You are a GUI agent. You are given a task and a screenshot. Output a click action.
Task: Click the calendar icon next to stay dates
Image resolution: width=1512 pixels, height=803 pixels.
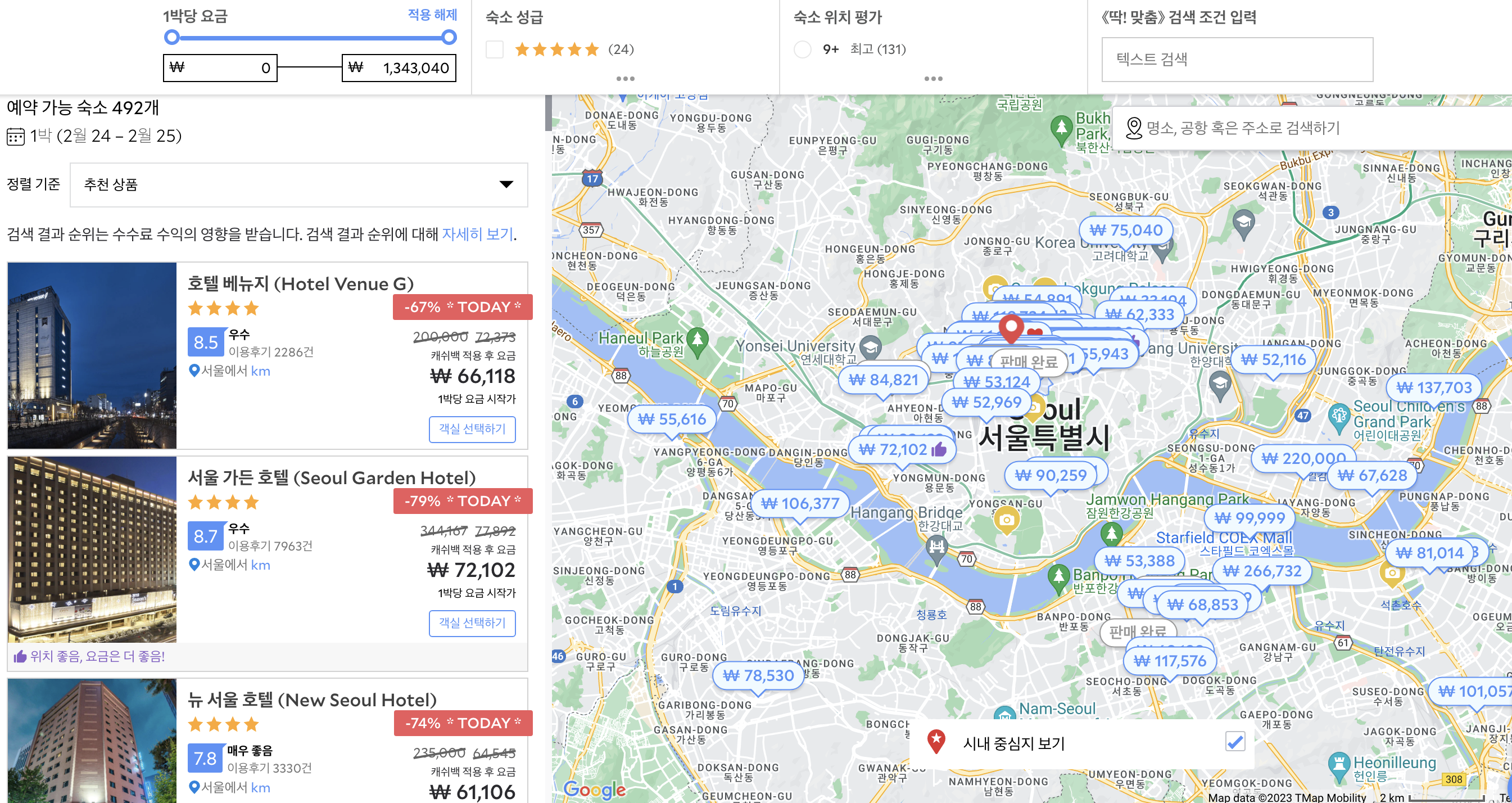15,137
